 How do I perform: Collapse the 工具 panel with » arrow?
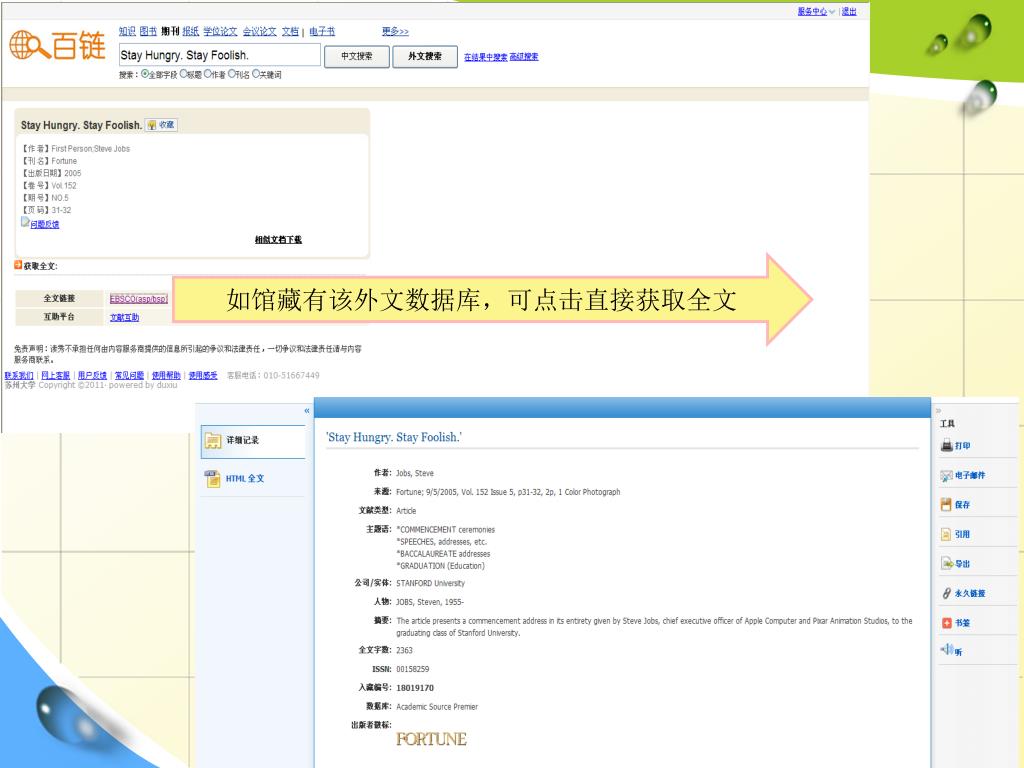(x=938, y=411)
